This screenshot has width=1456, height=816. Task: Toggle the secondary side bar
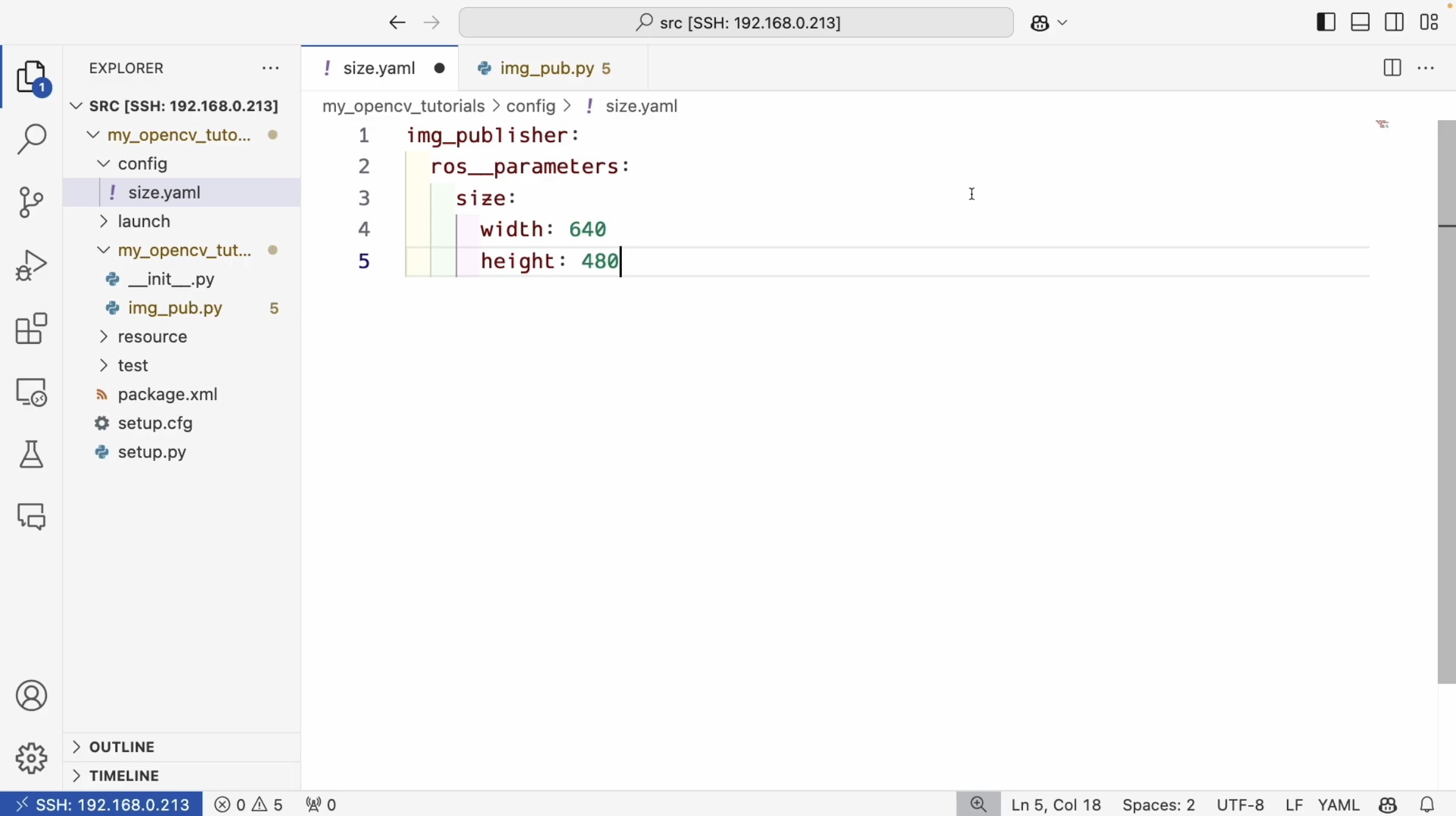point(1394,23)
